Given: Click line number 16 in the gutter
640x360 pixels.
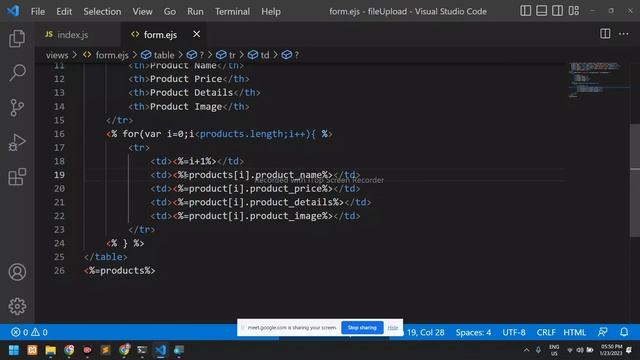Looking at the screenshot, I should point(59,134).
